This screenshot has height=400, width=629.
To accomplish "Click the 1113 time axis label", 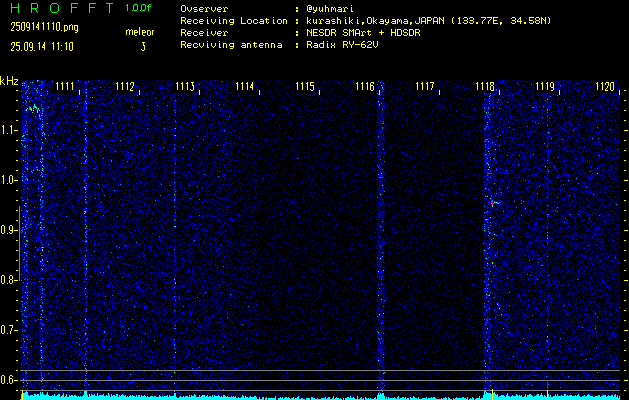I will click(x=185, y=87).
